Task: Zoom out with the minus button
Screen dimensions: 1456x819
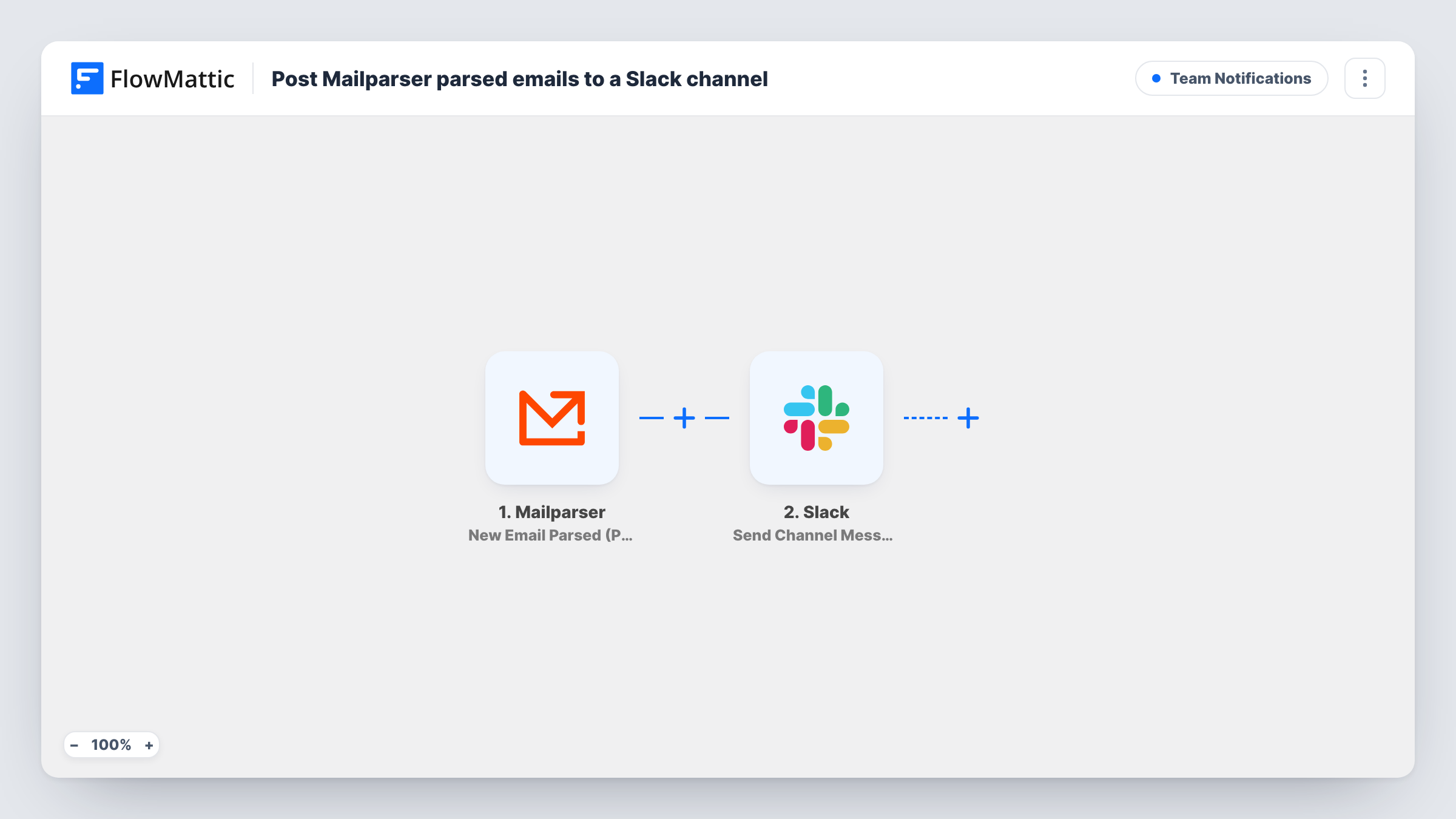Action: [x=74, y=745]
